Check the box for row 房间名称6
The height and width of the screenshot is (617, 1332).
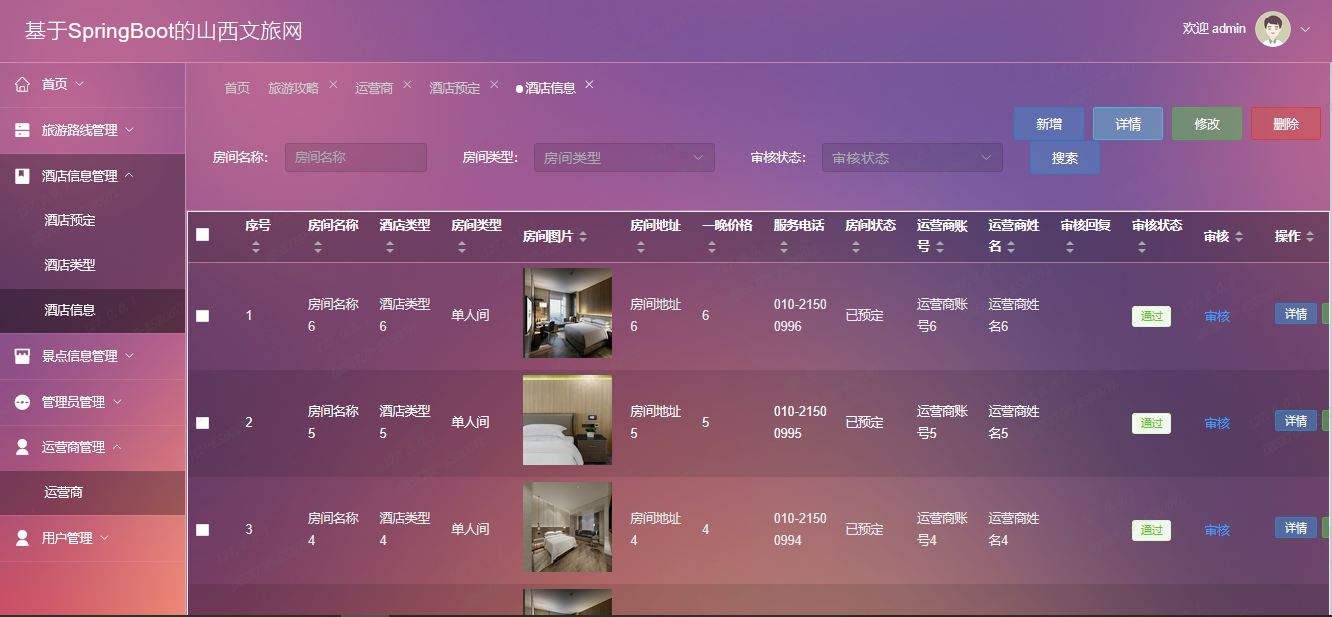[203, 316]
